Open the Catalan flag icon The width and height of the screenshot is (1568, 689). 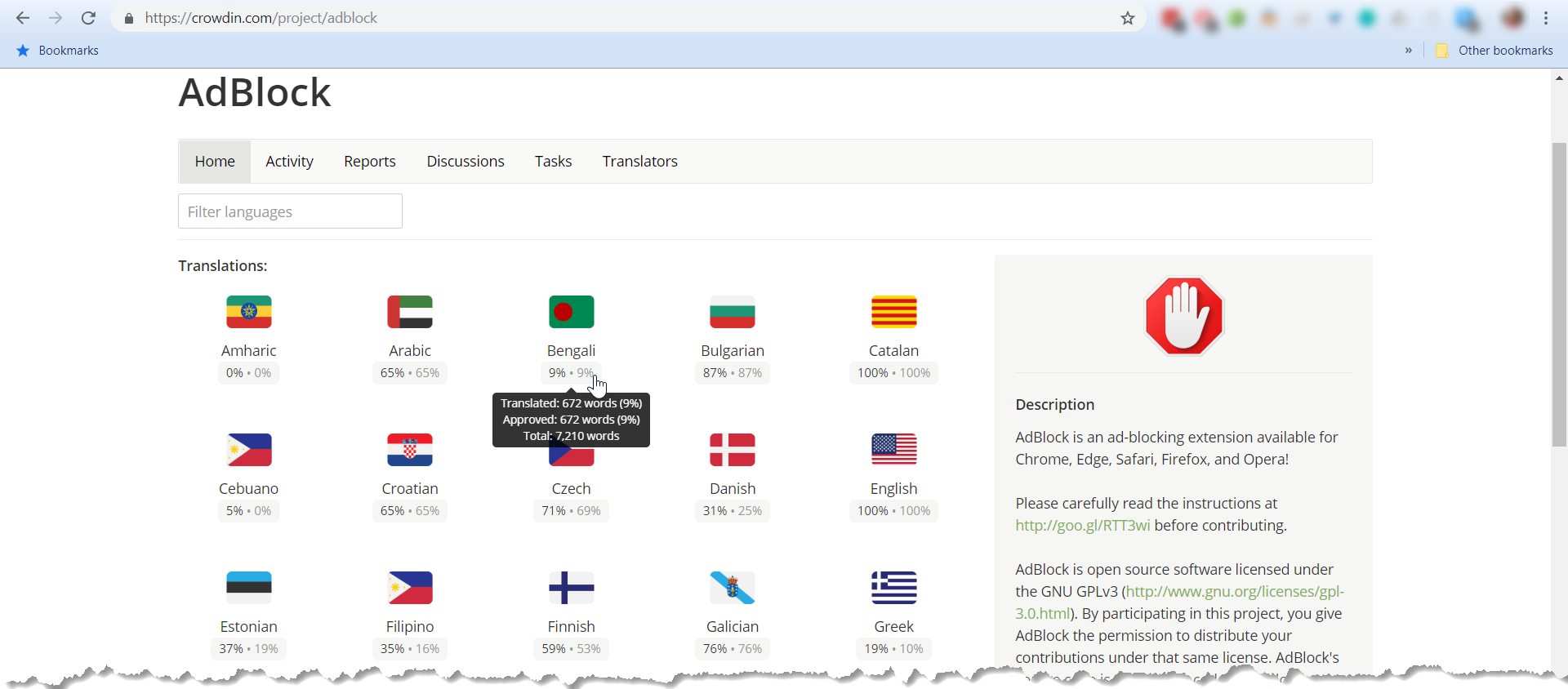[x=894, y=312]
